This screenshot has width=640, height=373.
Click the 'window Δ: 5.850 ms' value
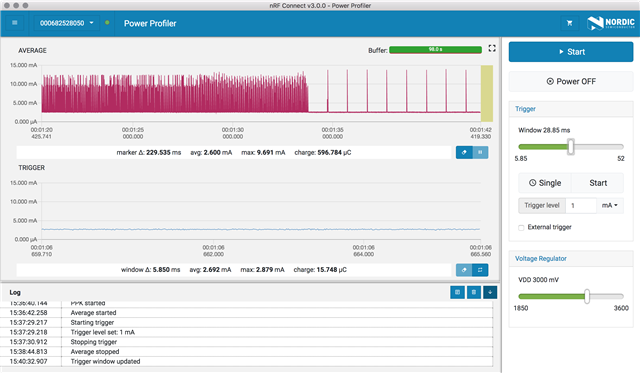[x=150, y=270]
